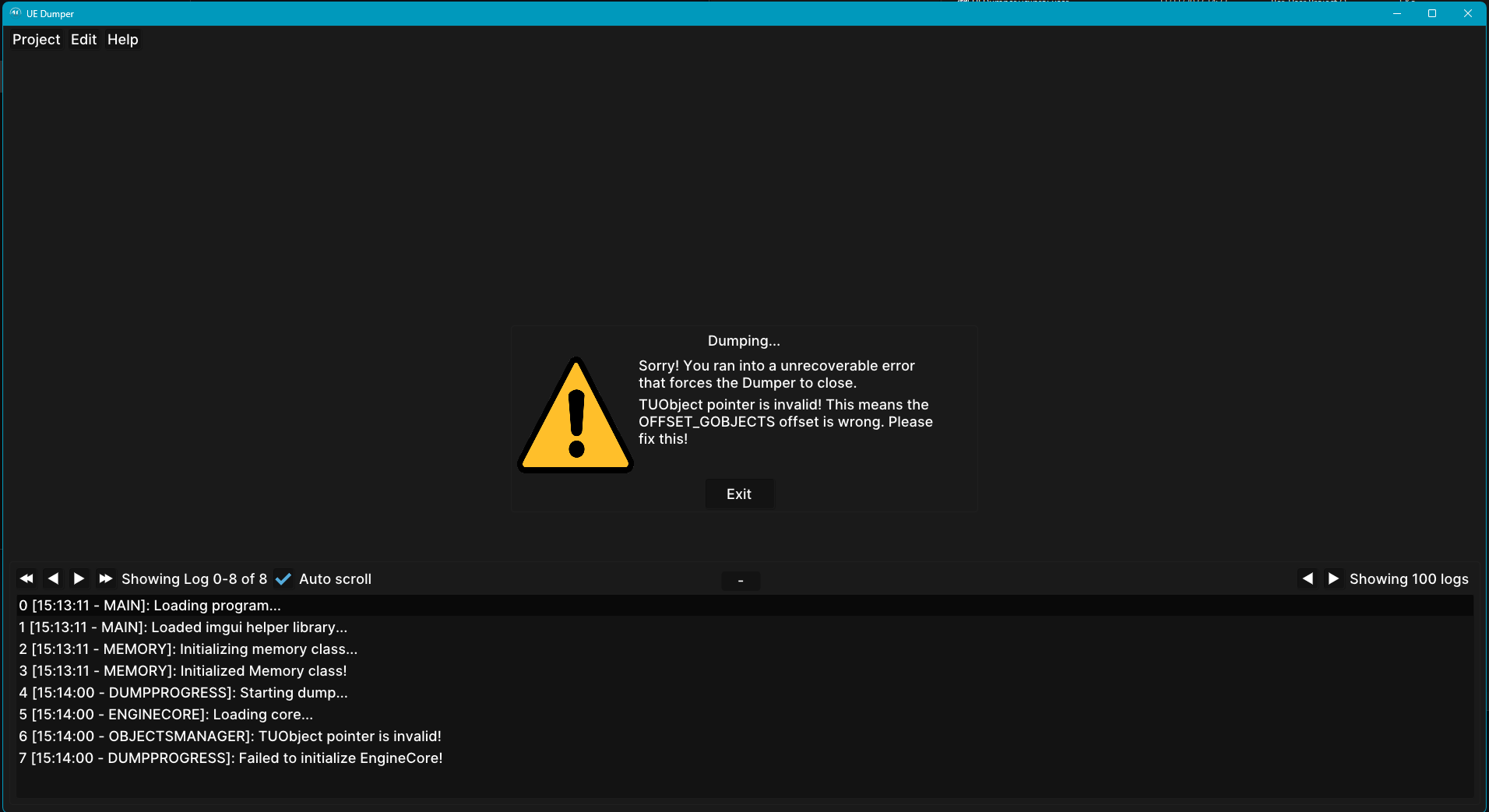Step back one log with previous arrow icon

(x=52, y=578)
